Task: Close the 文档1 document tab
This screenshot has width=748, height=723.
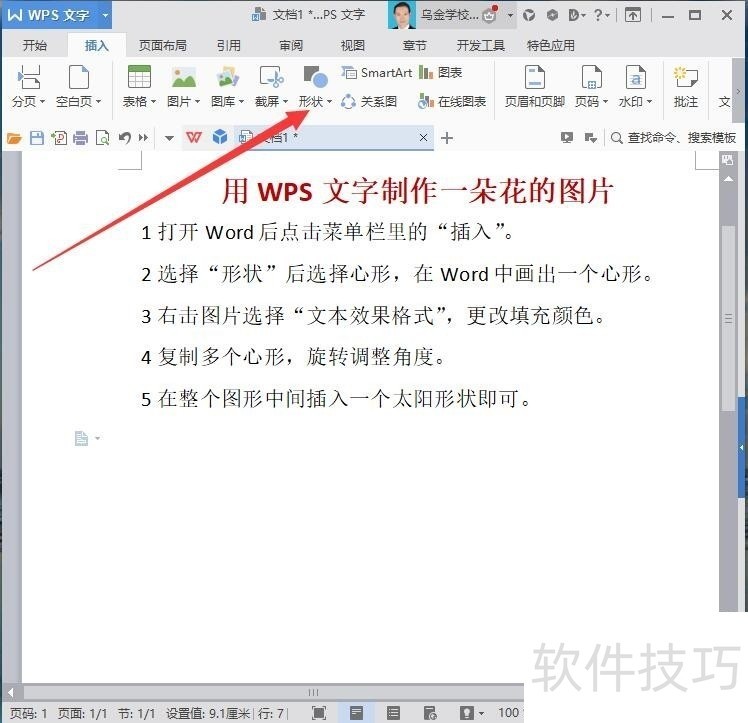Action: [423, 138]
